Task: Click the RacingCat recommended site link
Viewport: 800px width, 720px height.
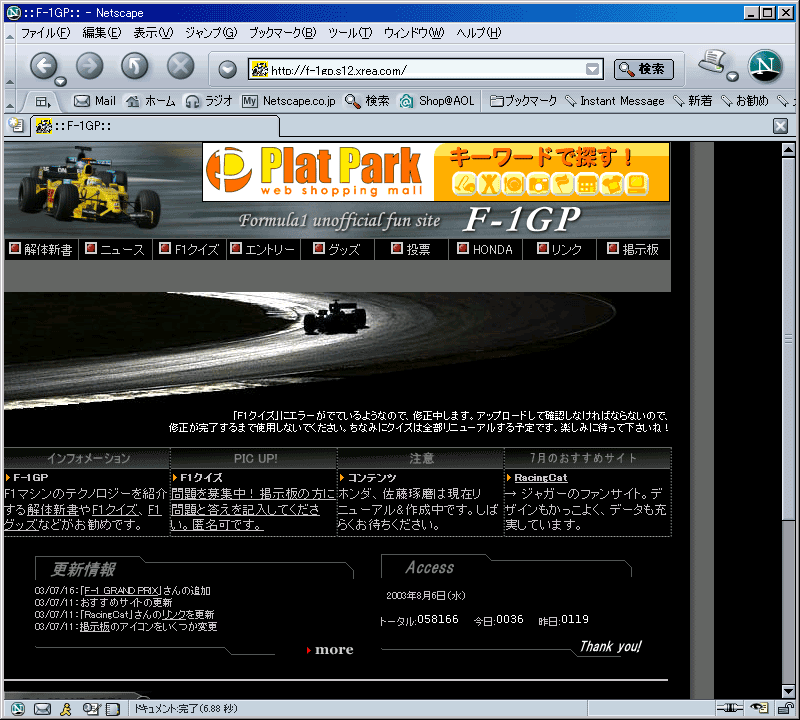Action: point(540,478)
